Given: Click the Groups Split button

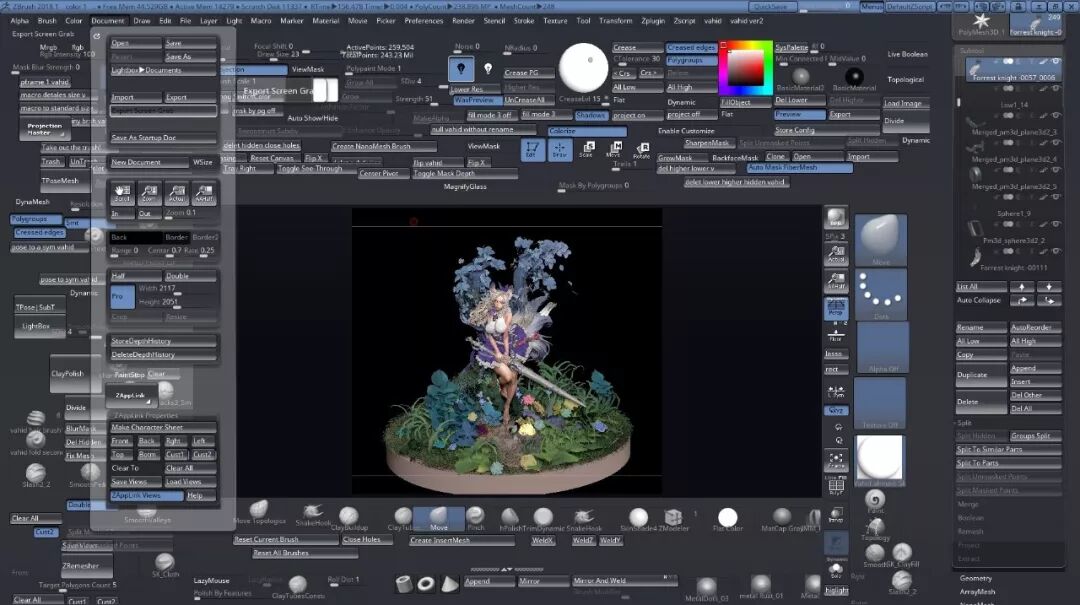Looking at the screenshot, I should (1035, 436).
